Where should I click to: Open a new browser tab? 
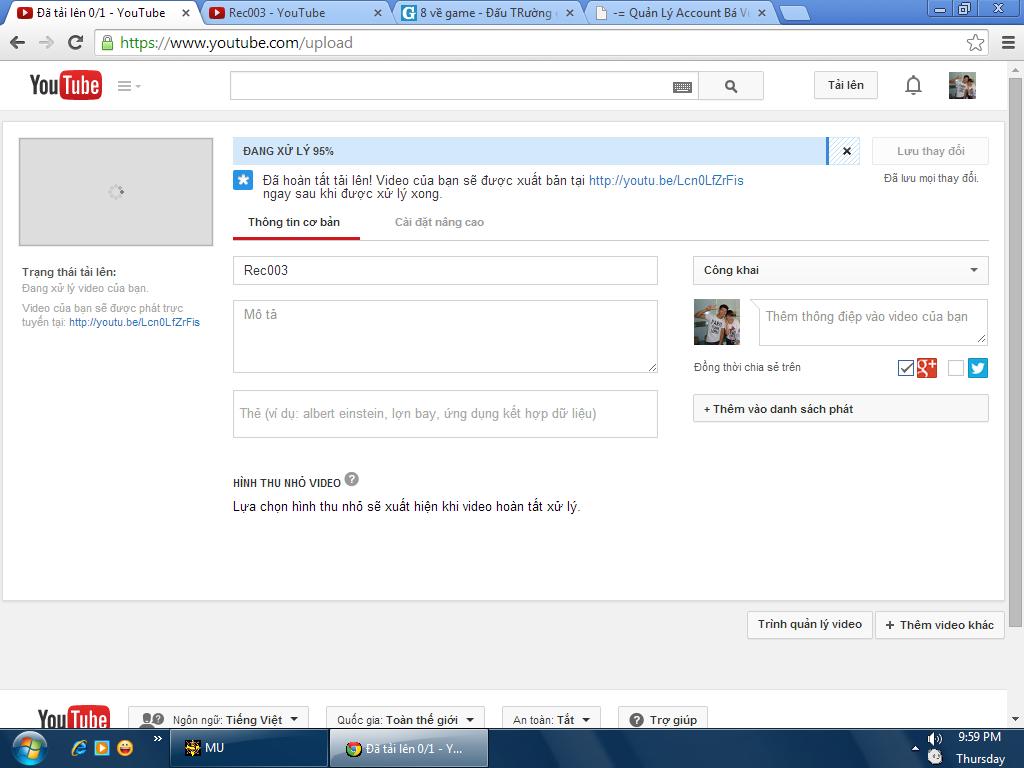(x=794, y=14)
